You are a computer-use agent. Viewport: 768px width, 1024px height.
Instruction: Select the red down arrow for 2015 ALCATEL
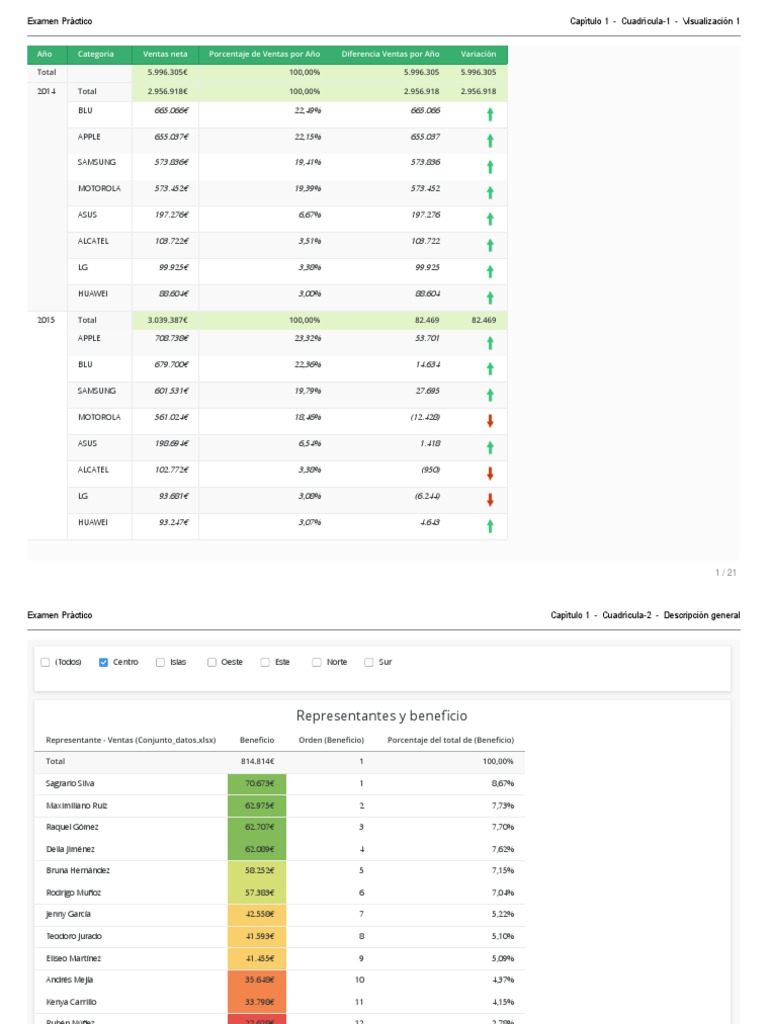[490, 474]
